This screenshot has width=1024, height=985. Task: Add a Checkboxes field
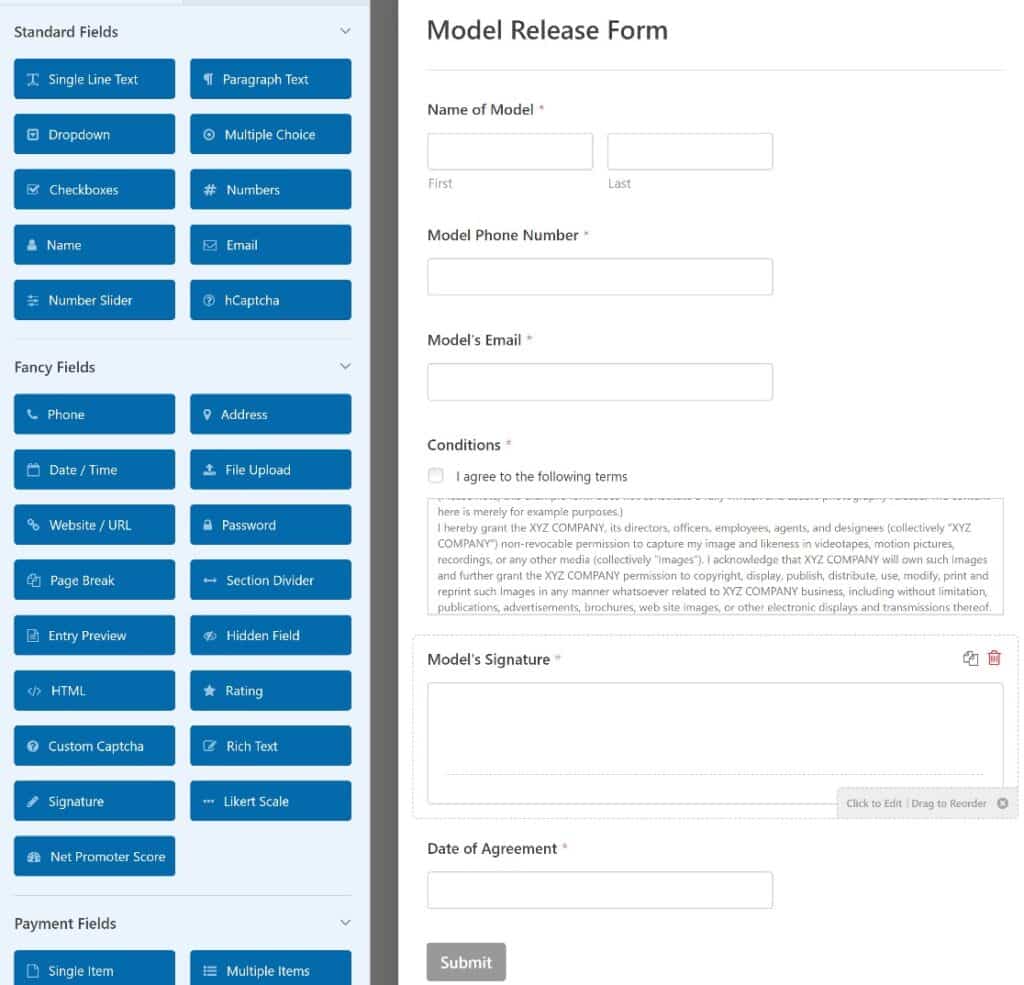[94, 189]
